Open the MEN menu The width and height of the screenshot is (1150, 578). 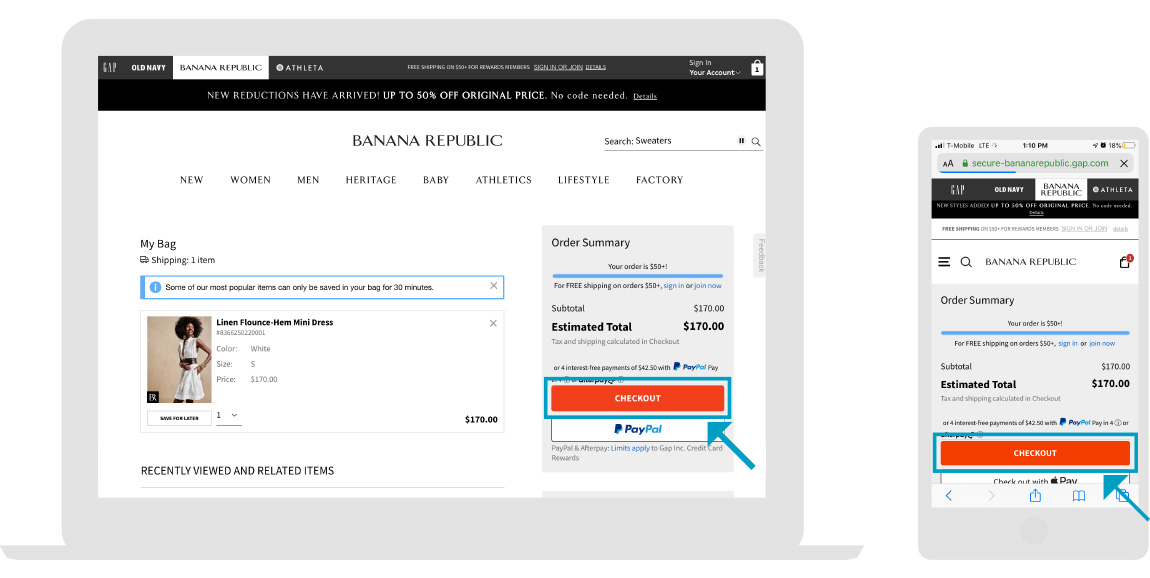[x=308, y=180]
